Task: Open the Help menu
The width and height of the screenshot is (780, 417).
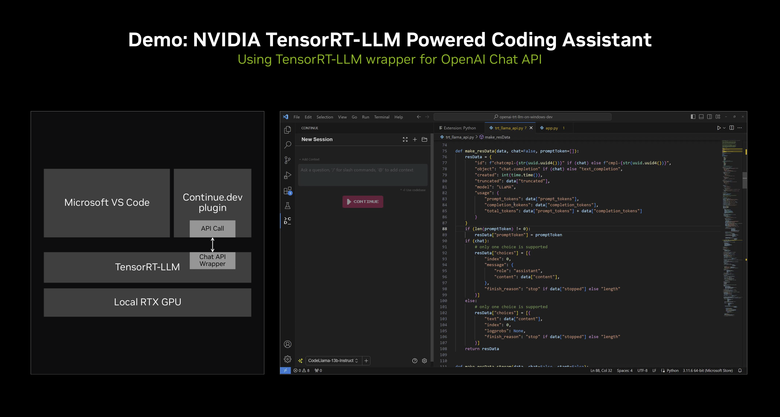Action: [x=398, y=117]
